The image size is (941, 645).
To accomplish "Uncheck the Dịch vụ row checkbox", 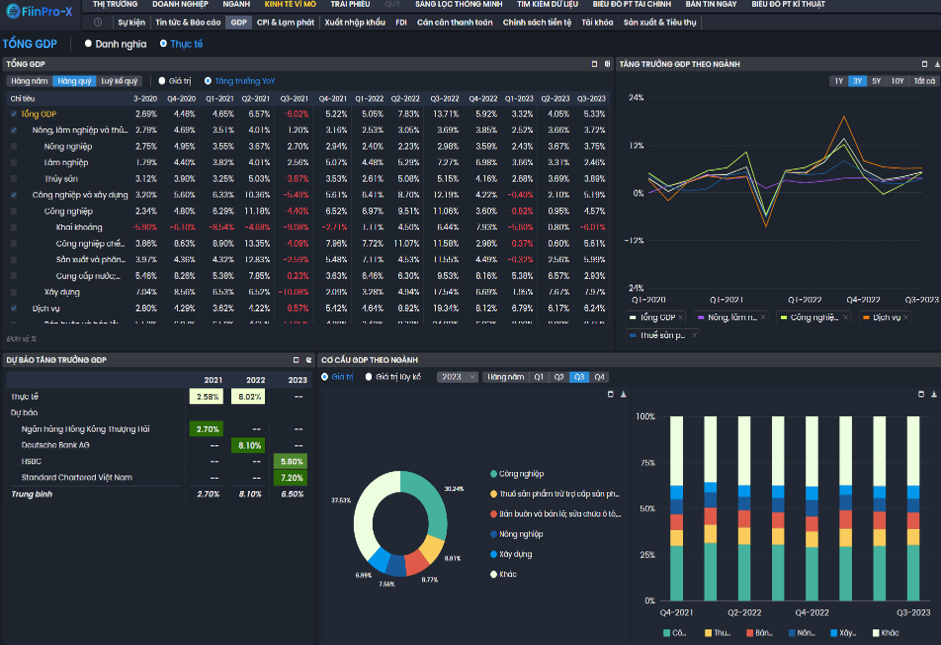I will (x=14, y=308).
